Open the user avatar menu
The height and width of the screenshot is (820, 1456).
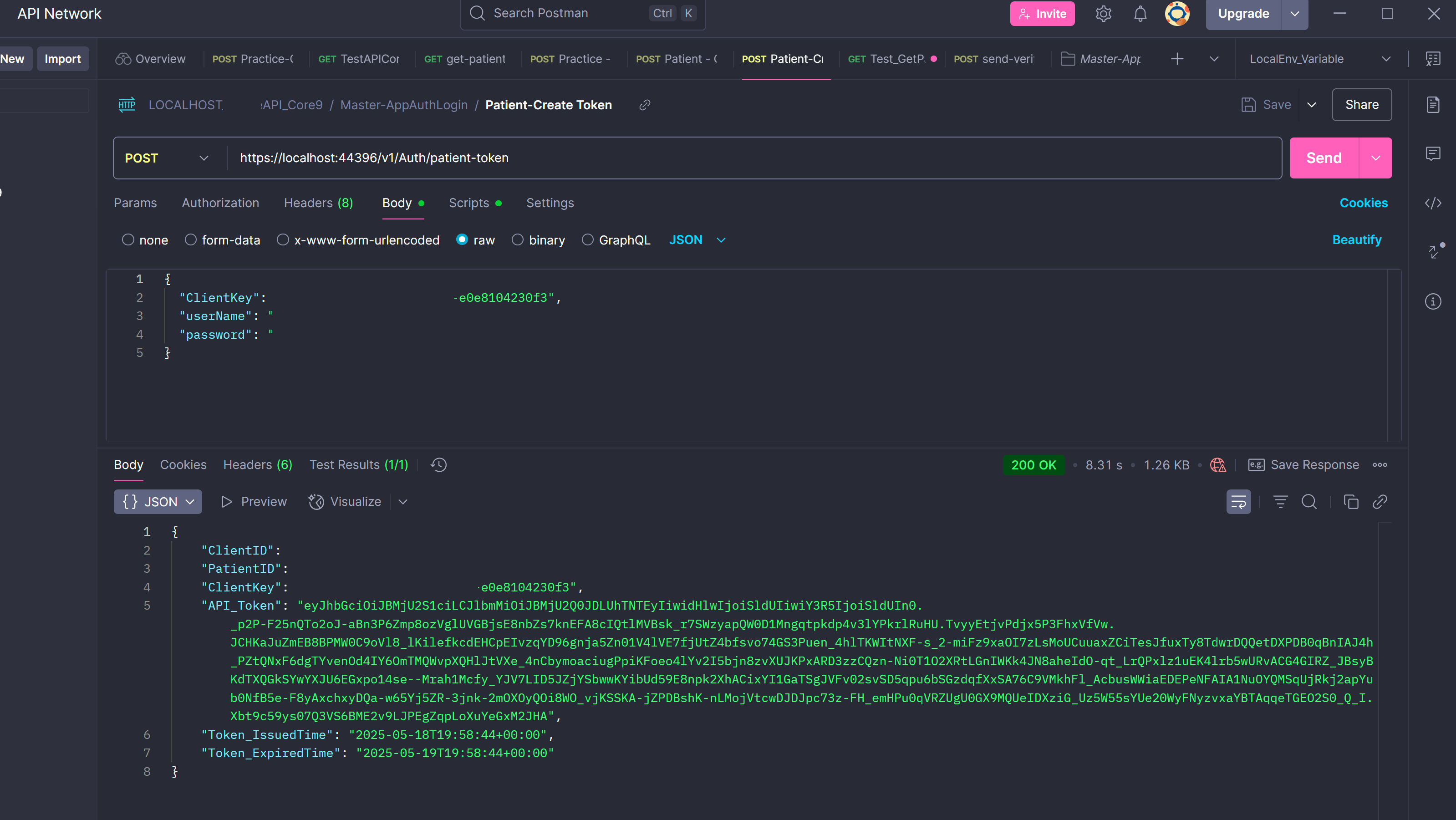(1177, 14)
